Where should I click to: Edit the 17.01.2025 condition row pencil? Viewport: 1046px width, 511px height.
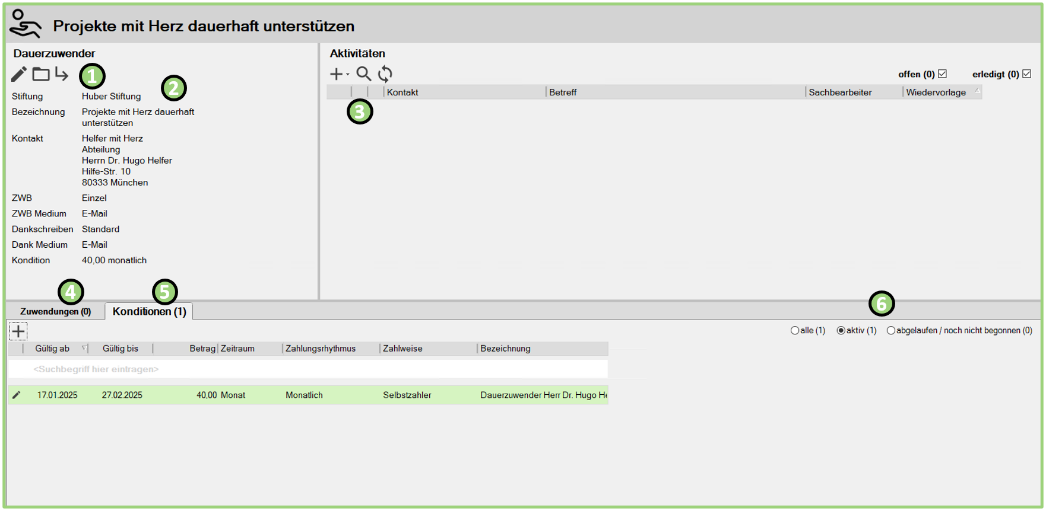tap(16, 395)
